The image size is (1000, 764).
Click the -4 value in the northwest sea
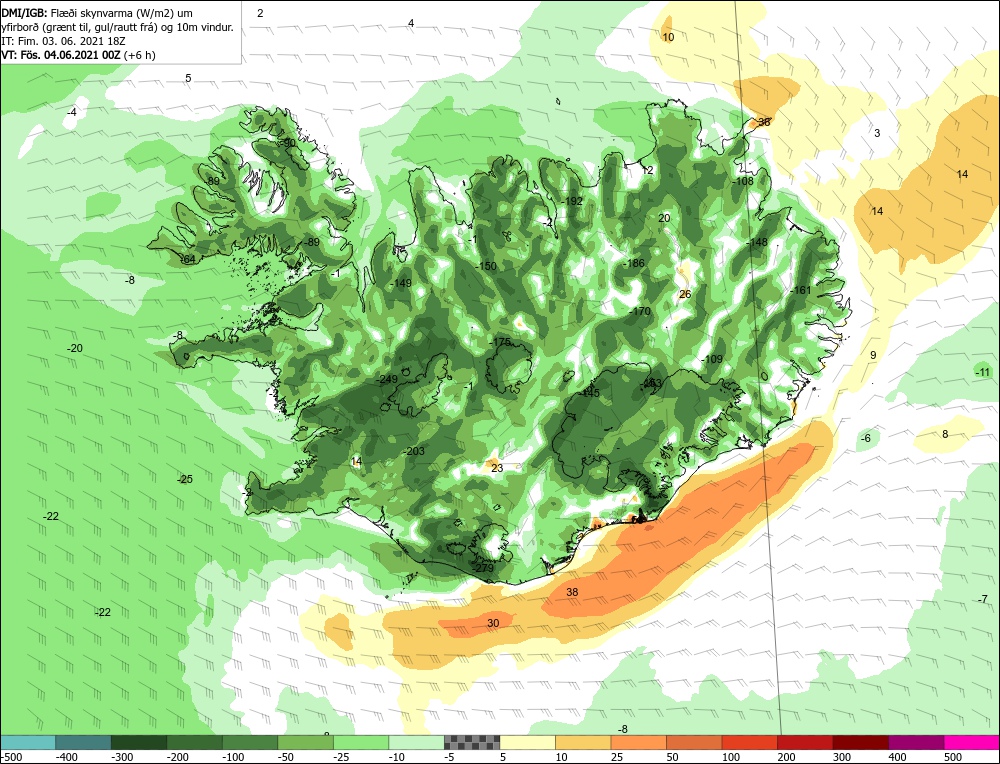[71, 112]
